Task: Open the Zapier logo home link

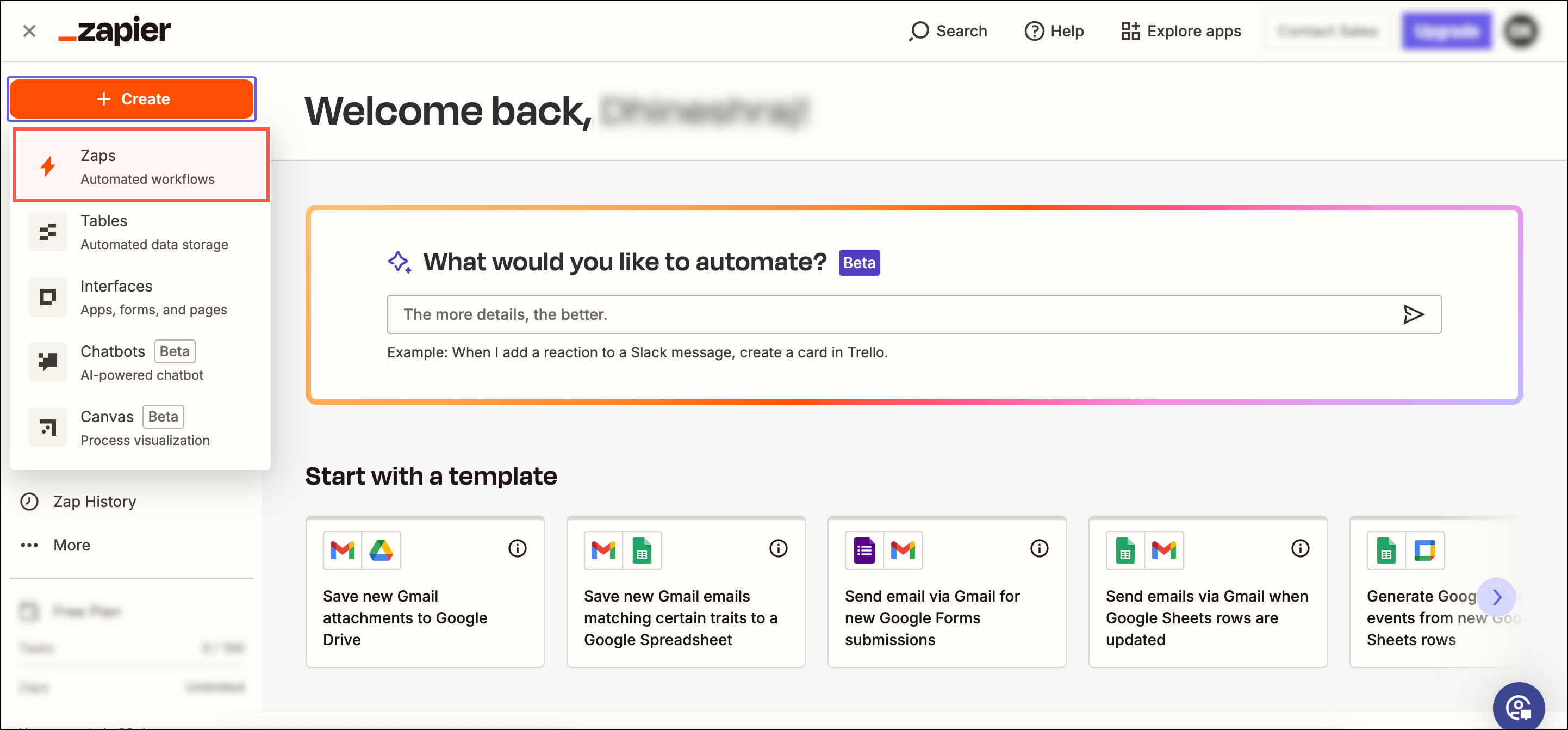Action: (x=114, y=30)
